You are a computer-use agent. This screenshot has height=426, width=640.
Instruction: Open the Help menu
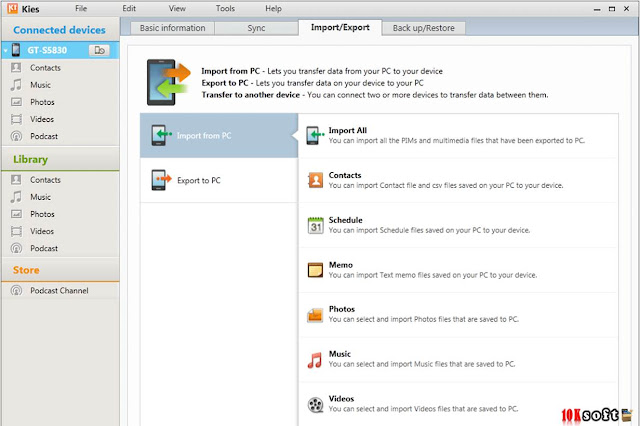(273, 8)
